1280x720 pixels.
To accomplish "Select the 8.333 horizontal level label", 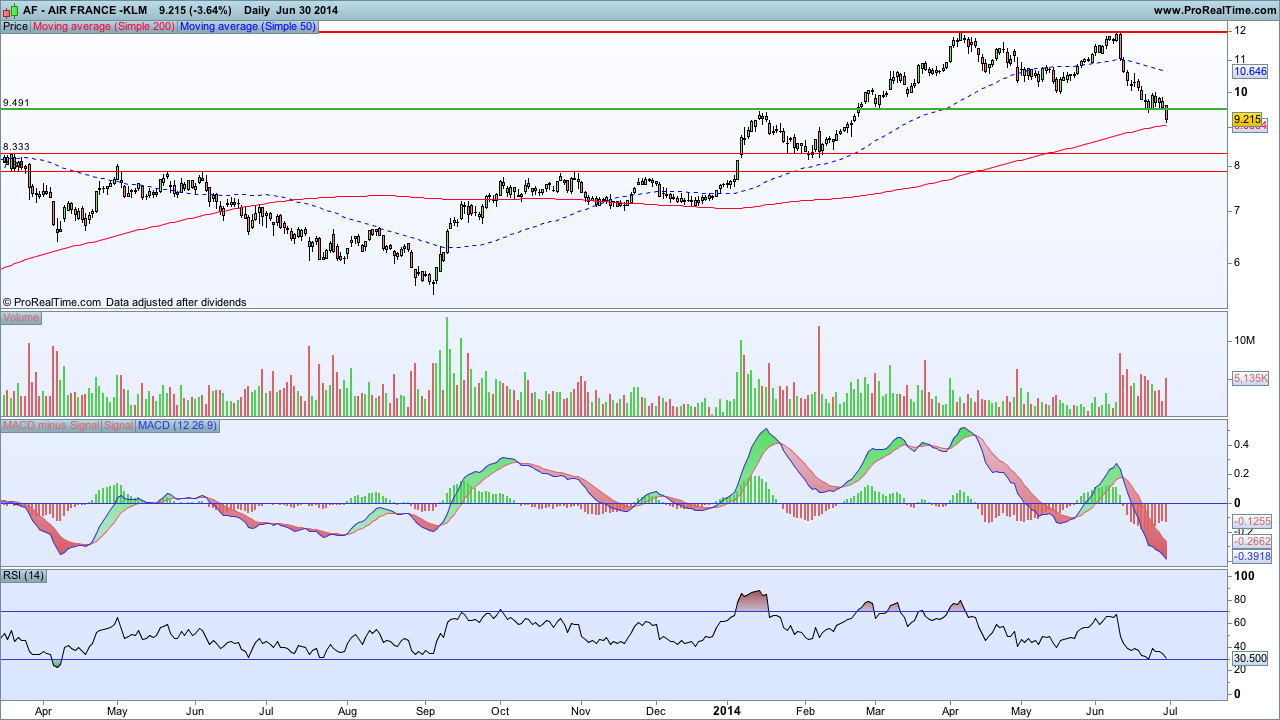I will click(17, 147).
